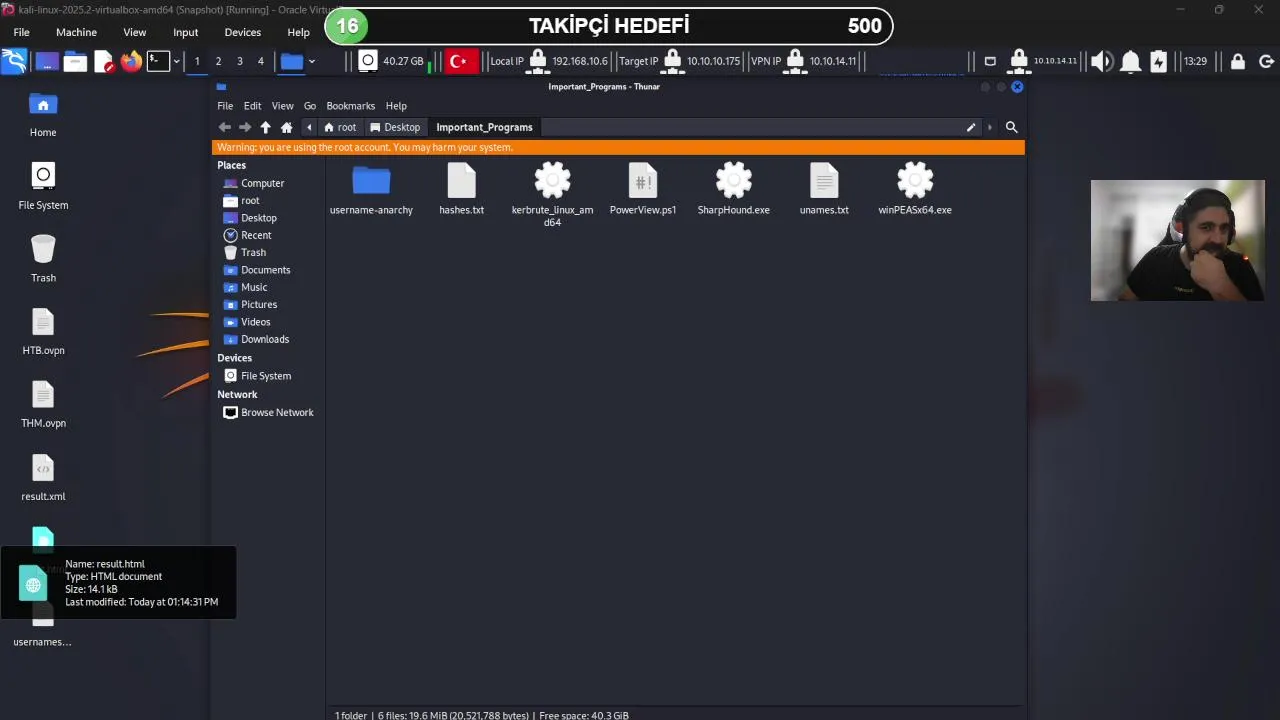Viewport: 1280px width, 720px height.
Task: Open the Edit menu in Thunar
Action: 252,106
